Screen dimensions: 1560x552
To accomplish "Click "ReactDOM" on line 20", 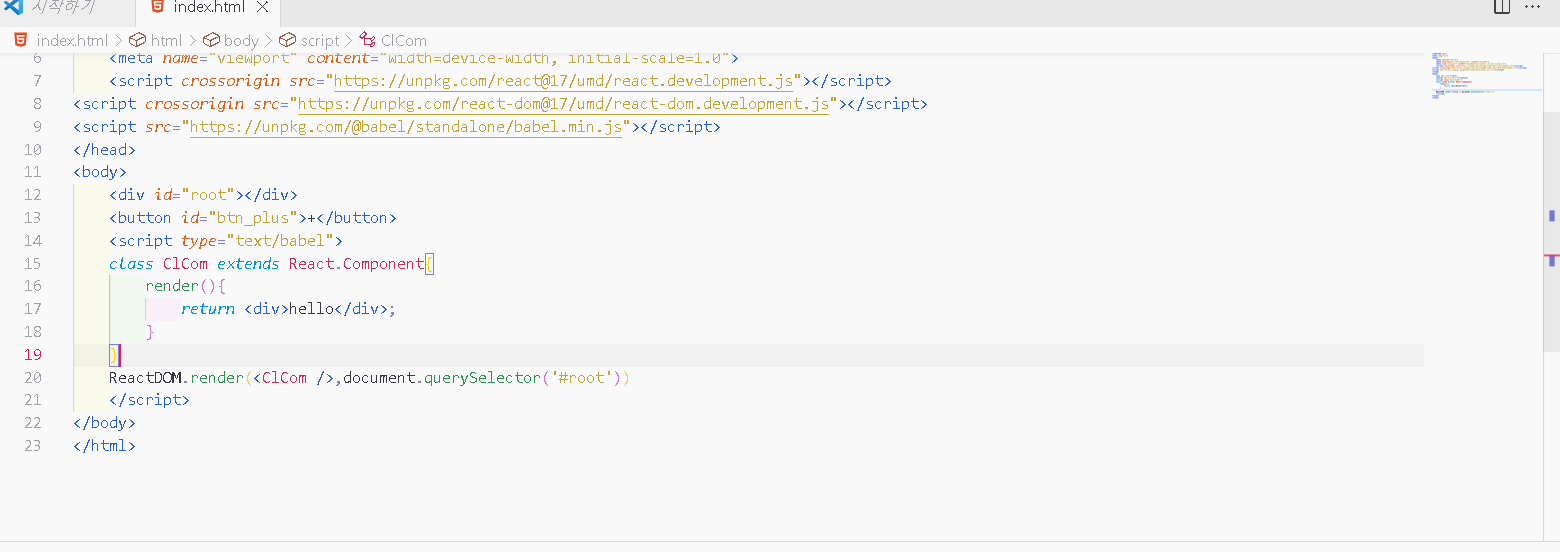I will [x=145, y=378].
